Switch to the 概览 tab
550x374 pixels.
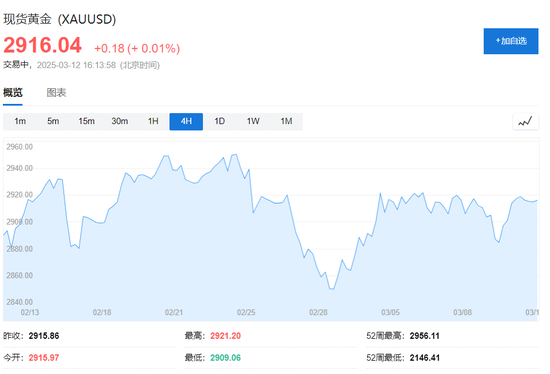tap(13, 93)
